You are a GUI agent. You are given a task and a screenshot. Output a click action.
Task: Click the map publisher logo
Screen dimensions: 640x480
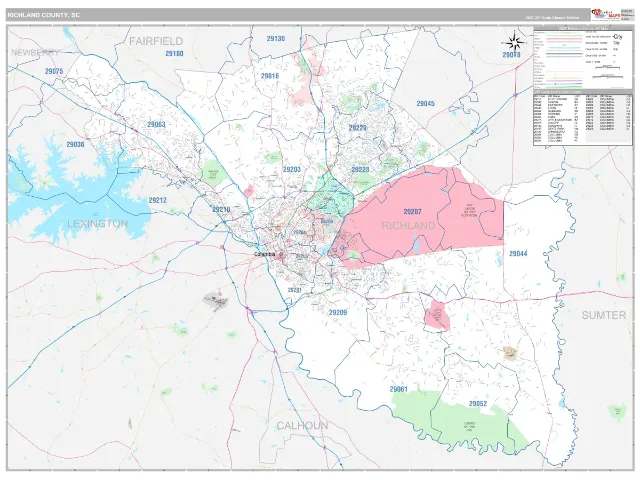tap(605, 14)
